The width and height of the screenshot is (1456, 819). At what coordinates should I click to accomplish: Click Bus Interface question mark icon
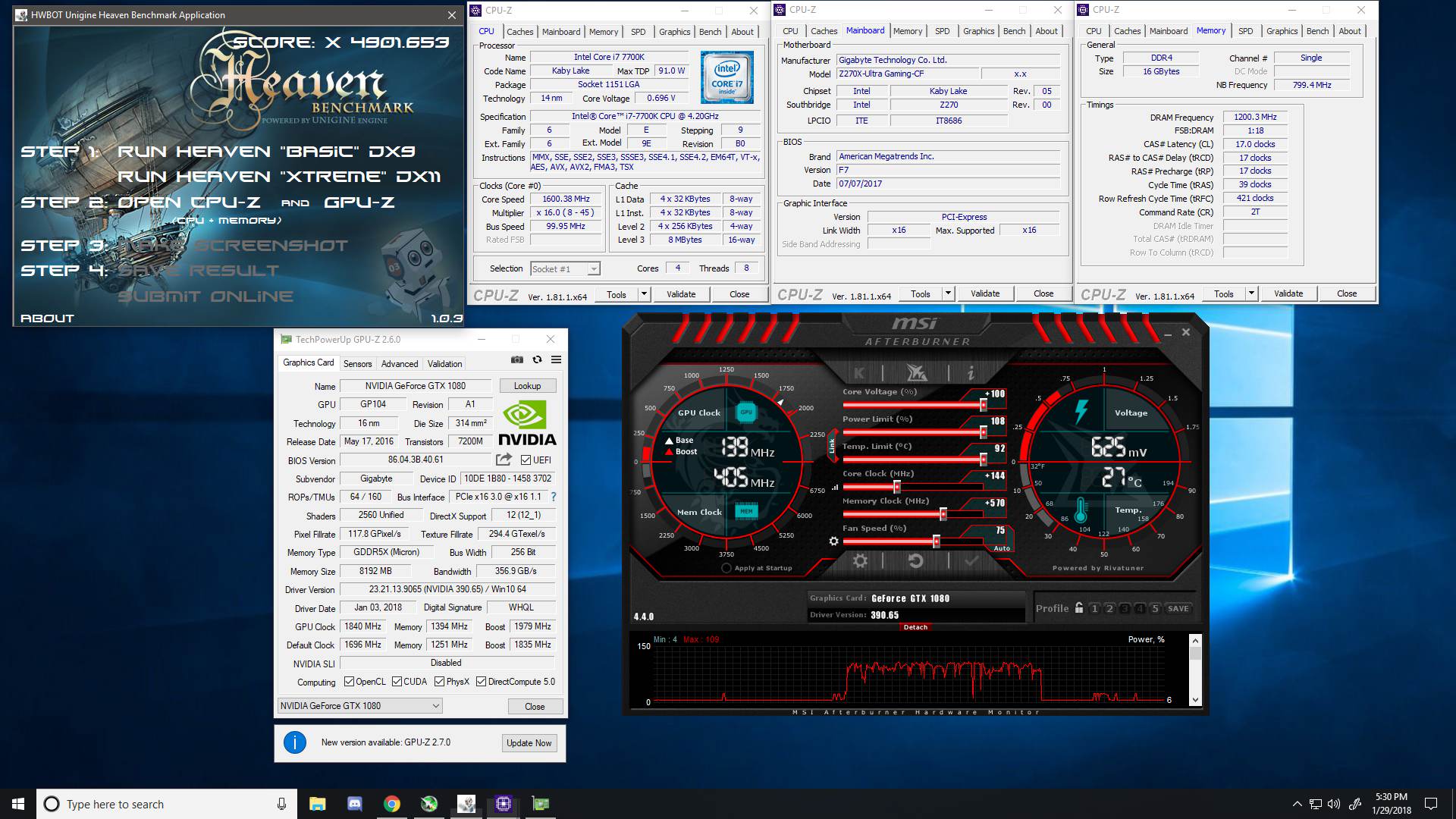[554, 497]
